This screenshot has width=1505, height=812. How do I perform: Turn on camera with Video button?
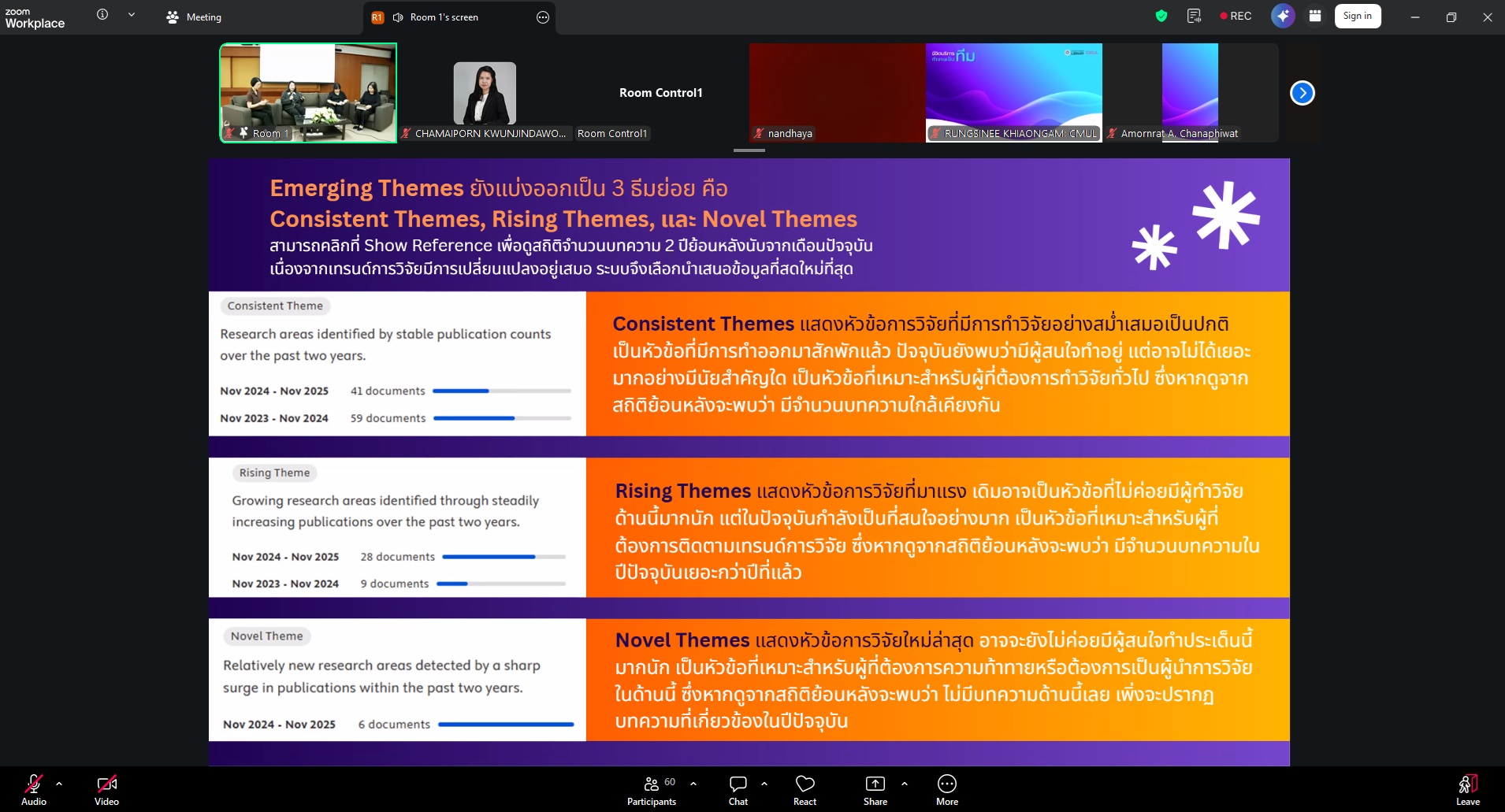(x=106, y=789)
